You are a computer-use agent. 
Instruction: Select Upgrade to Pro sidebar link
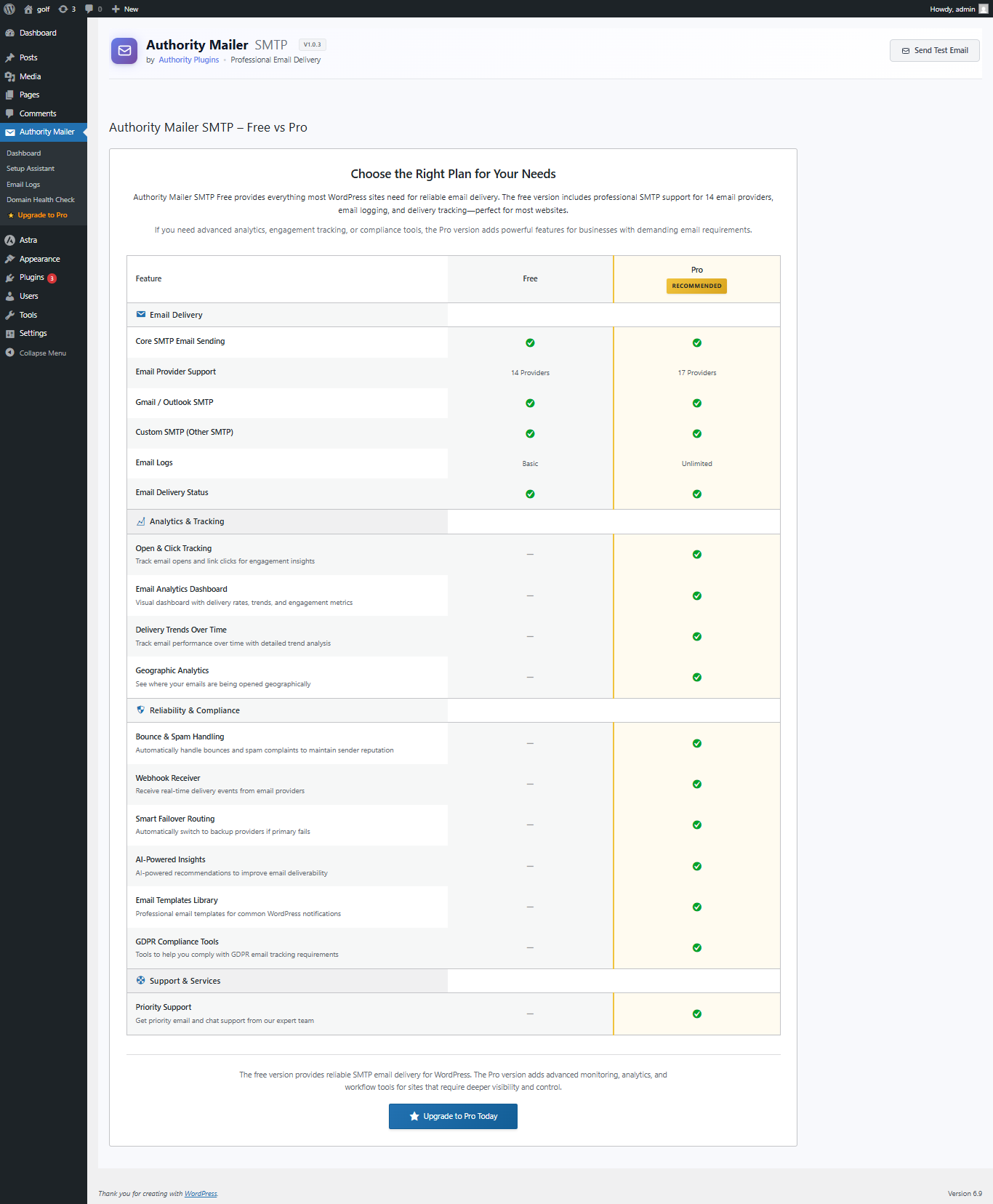[42, 215]
